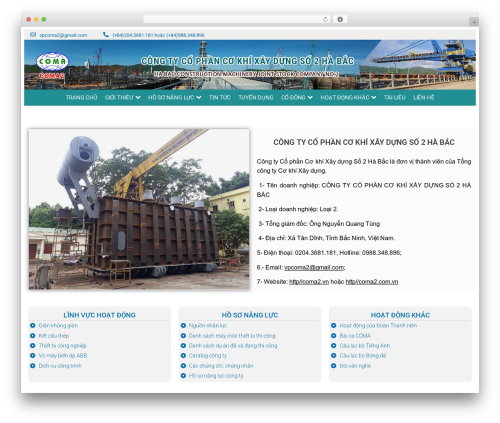Expand the Cổ đông menu chevron

pos(310,97)
